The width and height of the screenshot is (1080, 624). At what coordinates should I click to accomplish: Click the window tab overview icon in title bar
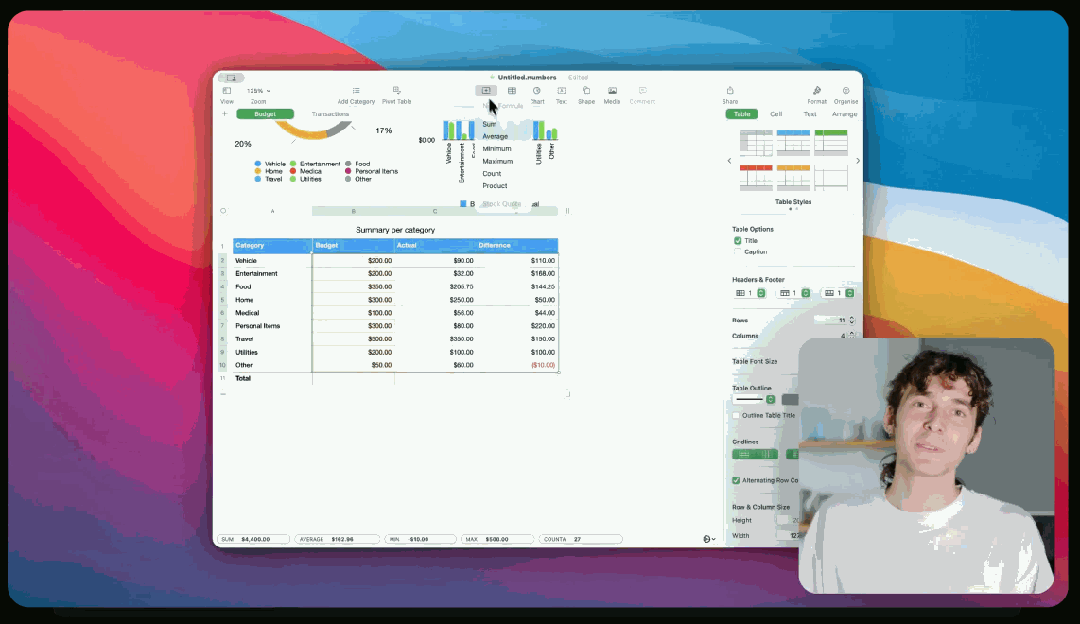(x=231, y=78)
